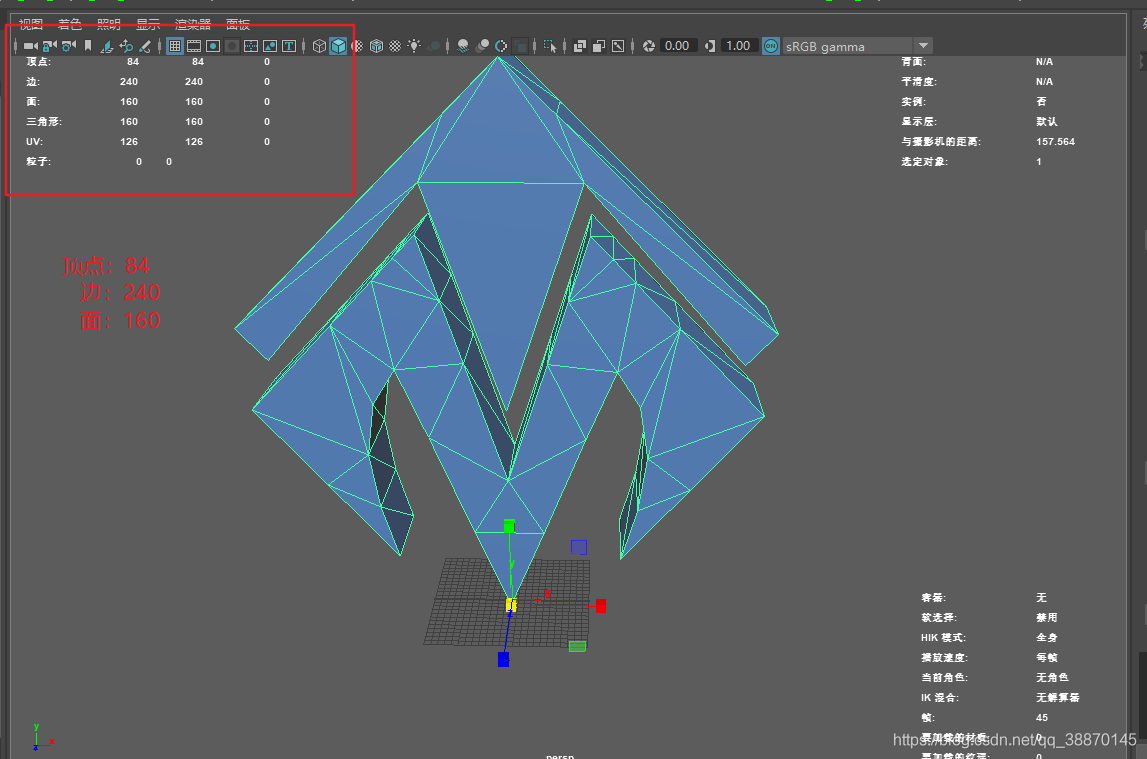Click the Grease Pencil icon
This screenshot has height=759, width=1147.
pyautogui.click(x=145, y=46)
